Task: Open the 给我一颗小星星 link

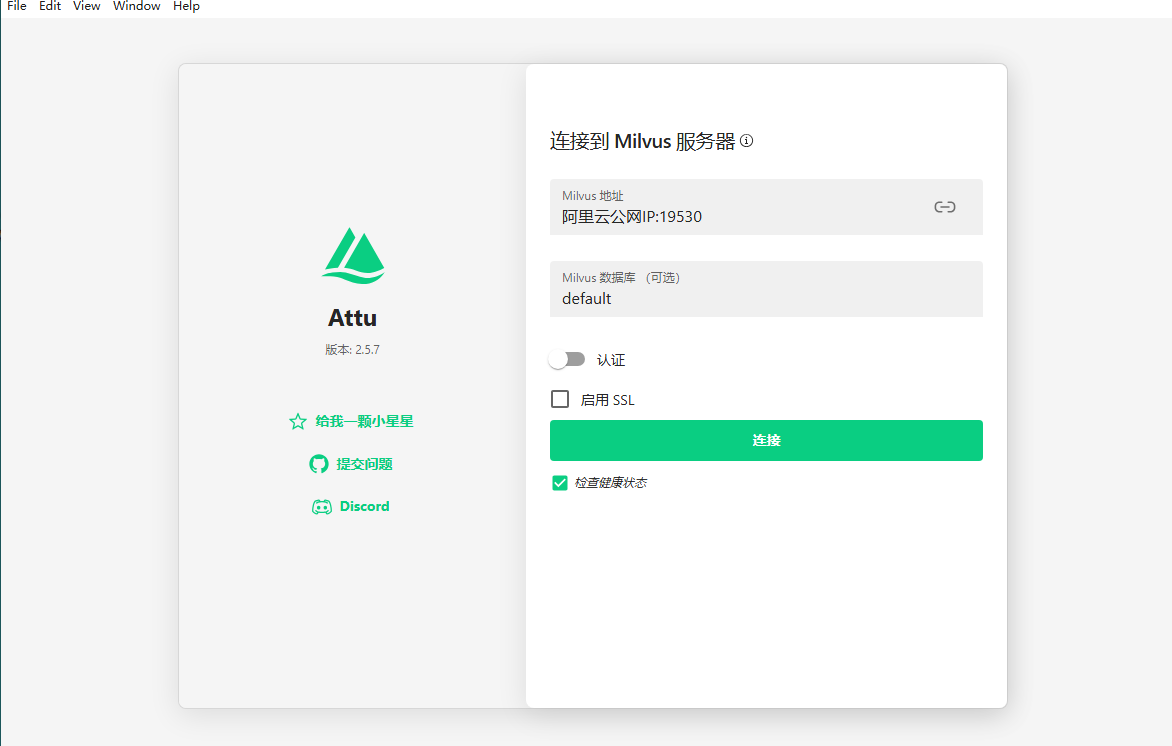Action: click(x=365, y=422)
